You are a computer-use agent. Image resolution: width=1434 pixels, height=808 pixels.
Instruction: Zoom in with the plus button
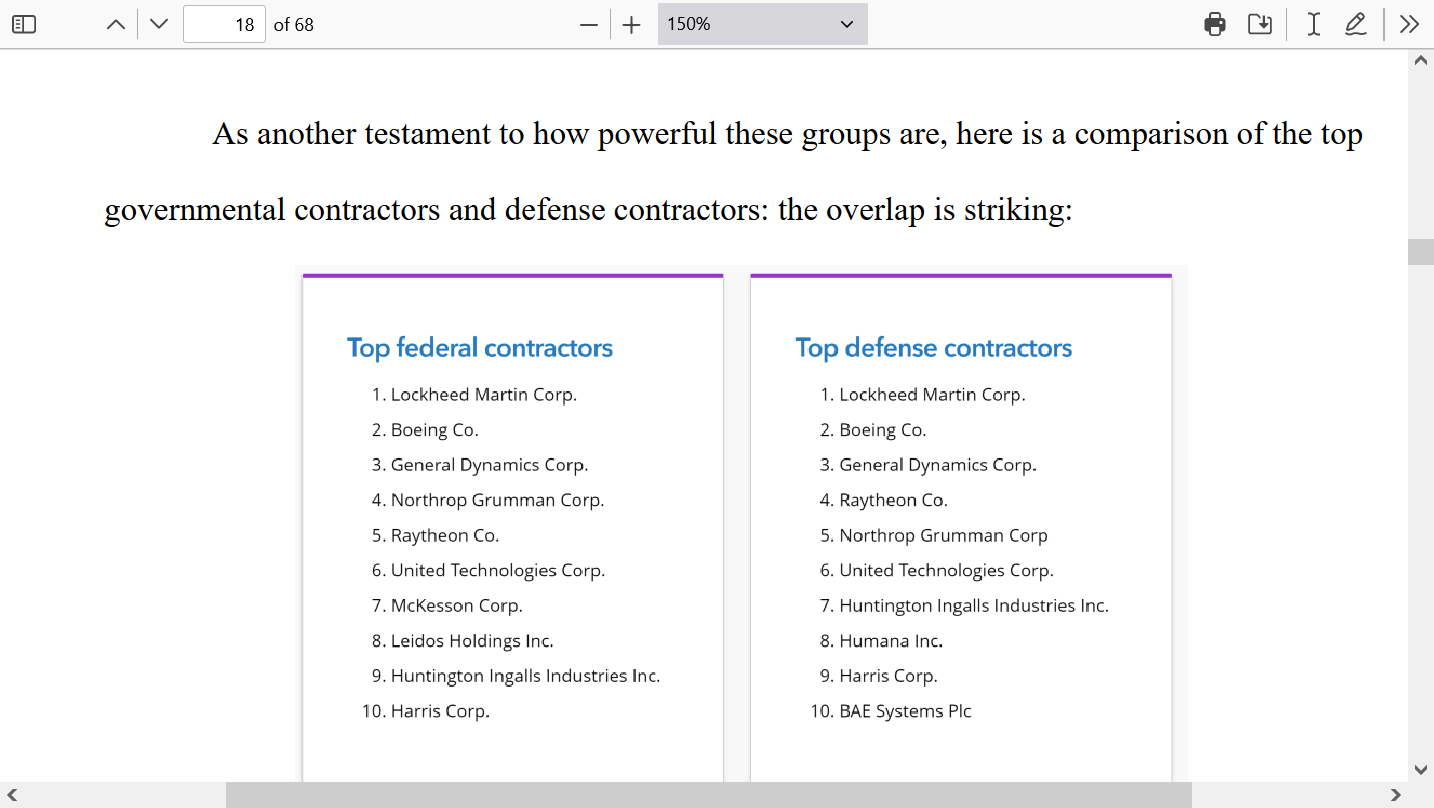coord(631,24)
